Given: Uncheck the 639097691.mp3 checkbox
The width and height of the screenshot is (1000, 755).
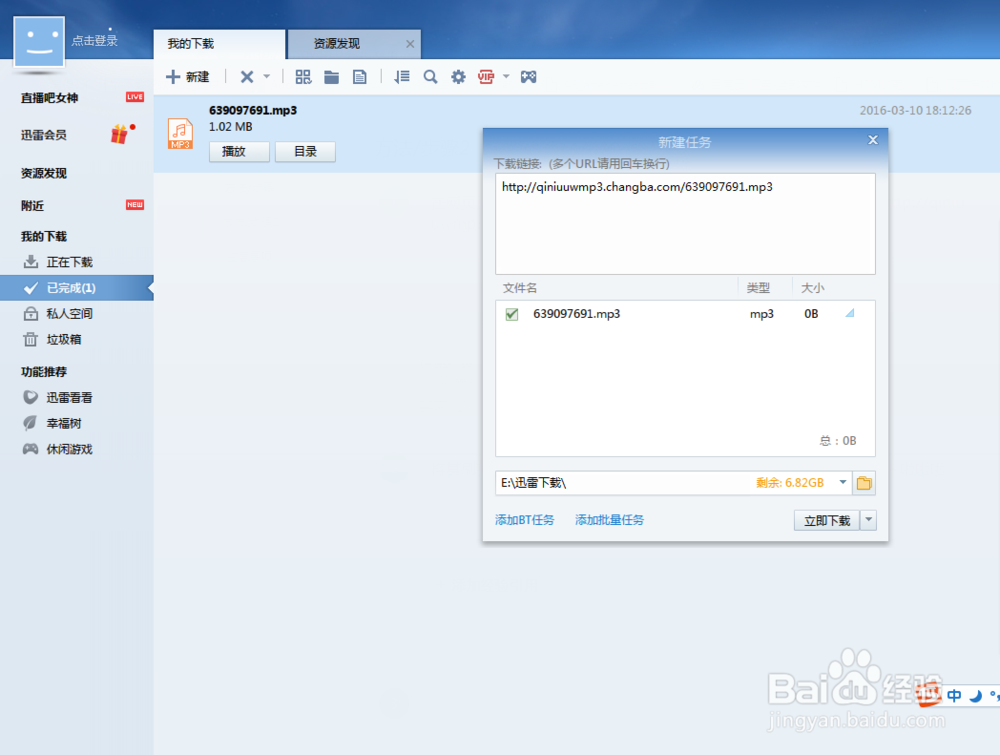Looking at the screenshot, I should pos(511,314).
